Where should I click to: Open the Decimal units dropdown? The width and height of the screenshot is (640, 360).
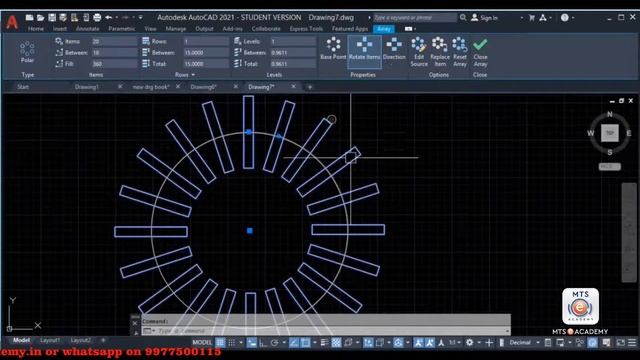coord(538,342)
